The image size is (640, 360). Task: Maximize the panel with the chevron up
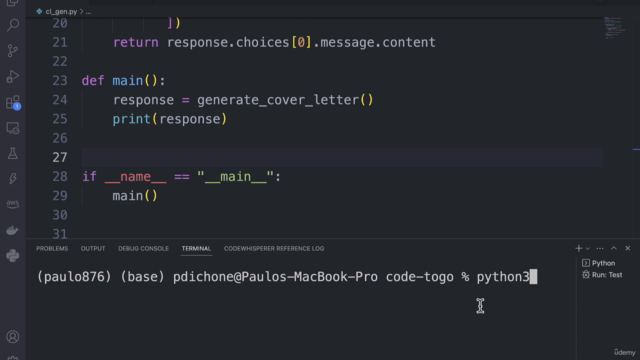613,248
